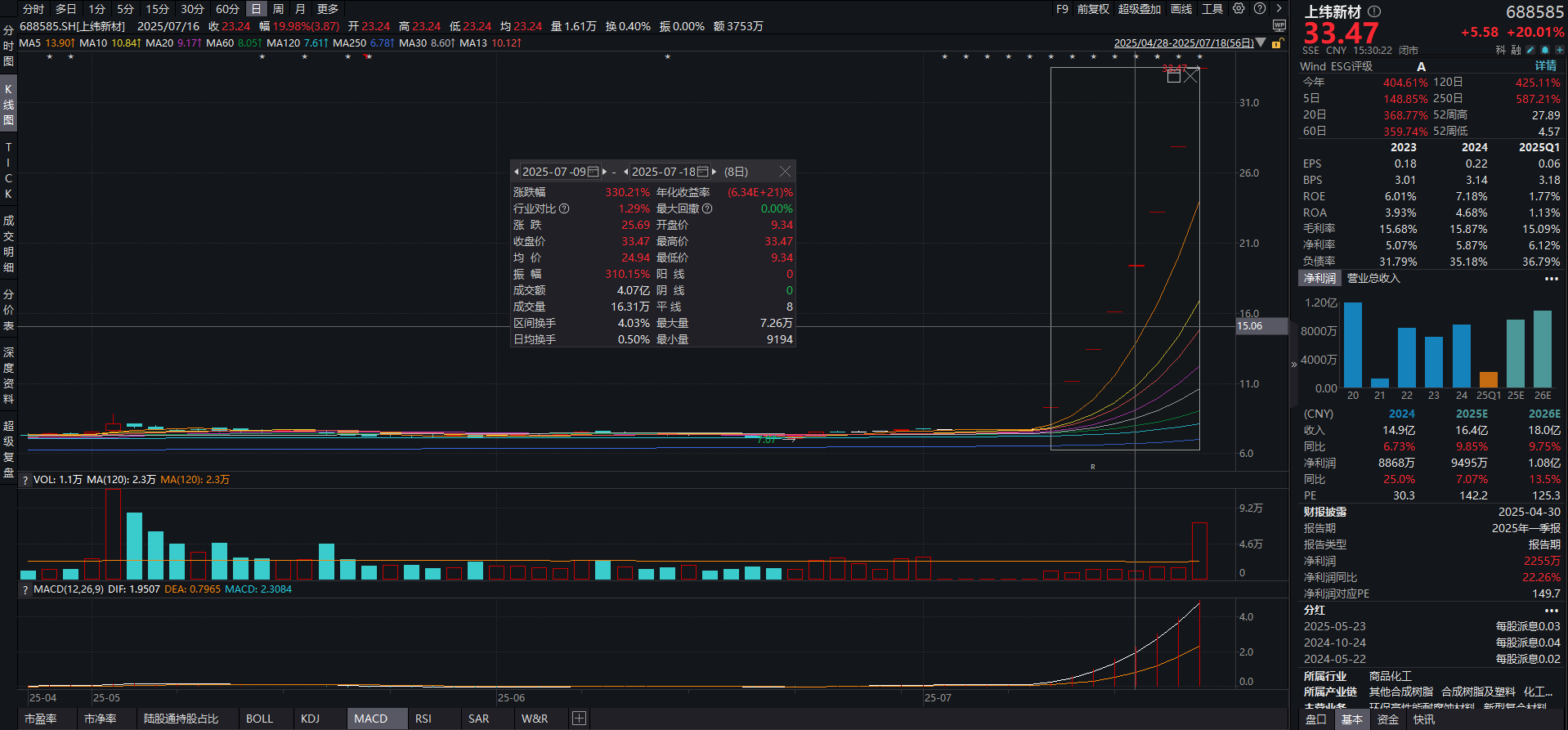Screen dimensions: 1568x730
Task: Open the 资金 tab in the right panel
Action: pyautogui.click(x=1388, y=719)
